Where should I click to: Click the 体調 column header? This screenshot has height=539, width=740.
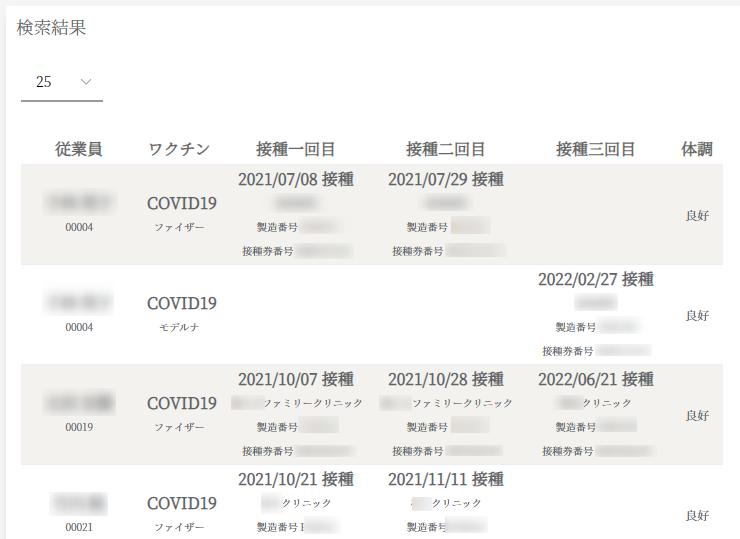[696, 149]
